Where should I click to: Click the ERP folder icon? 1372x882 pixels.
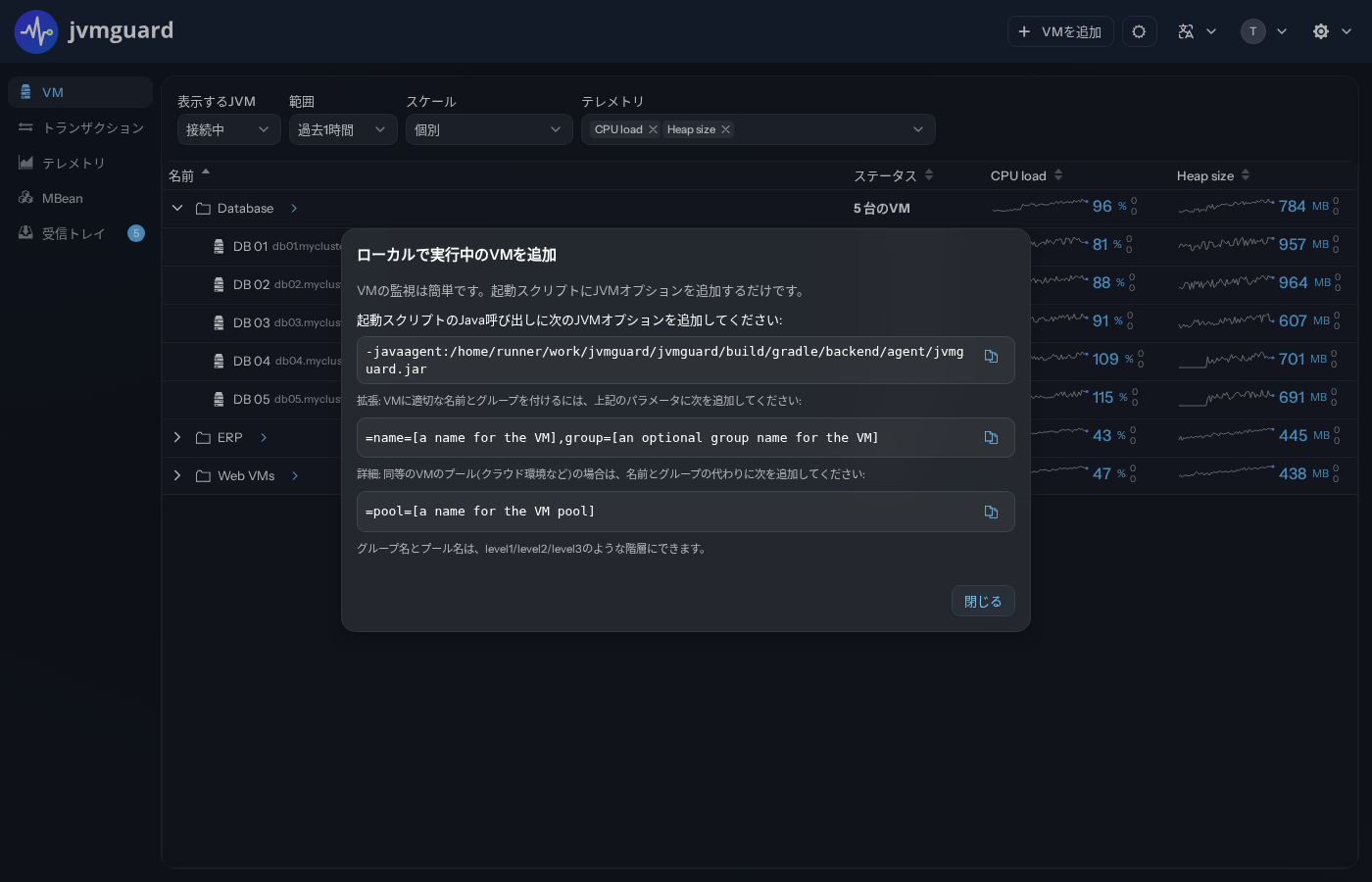click(x=204, y=437)
